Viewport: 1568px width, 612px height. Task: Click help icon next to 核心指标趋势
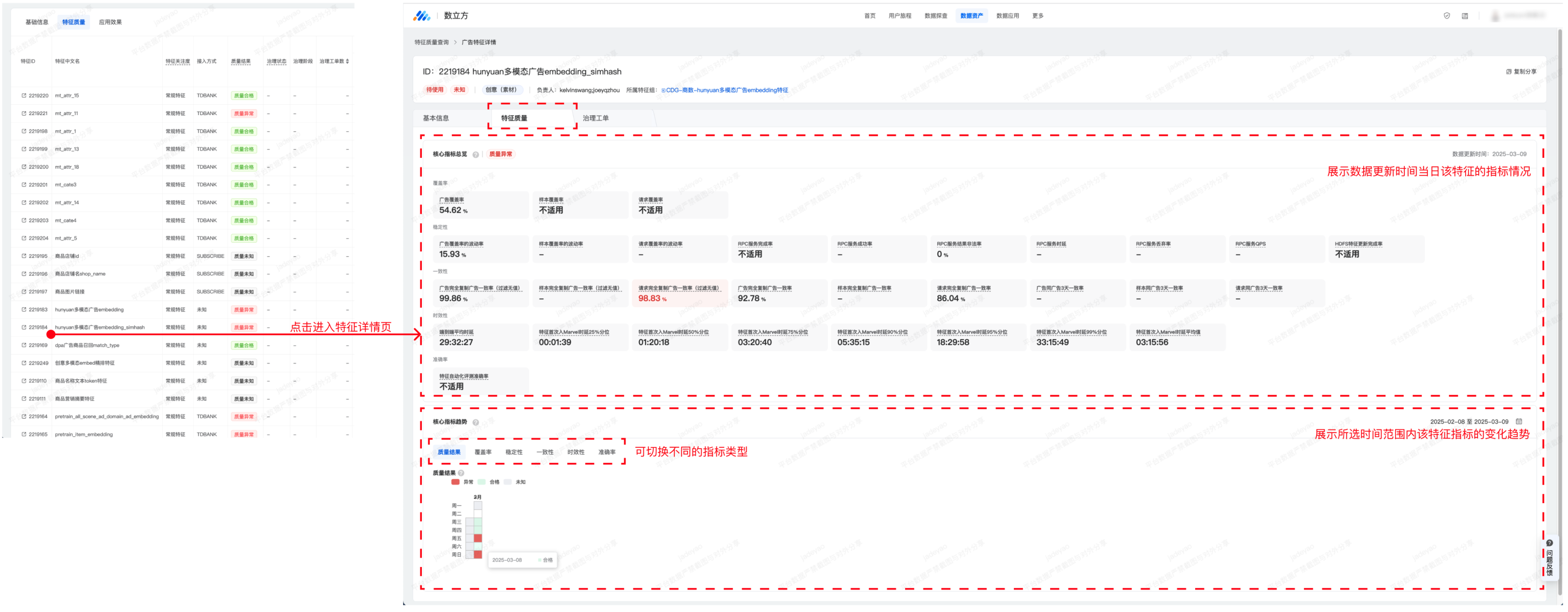475,422
